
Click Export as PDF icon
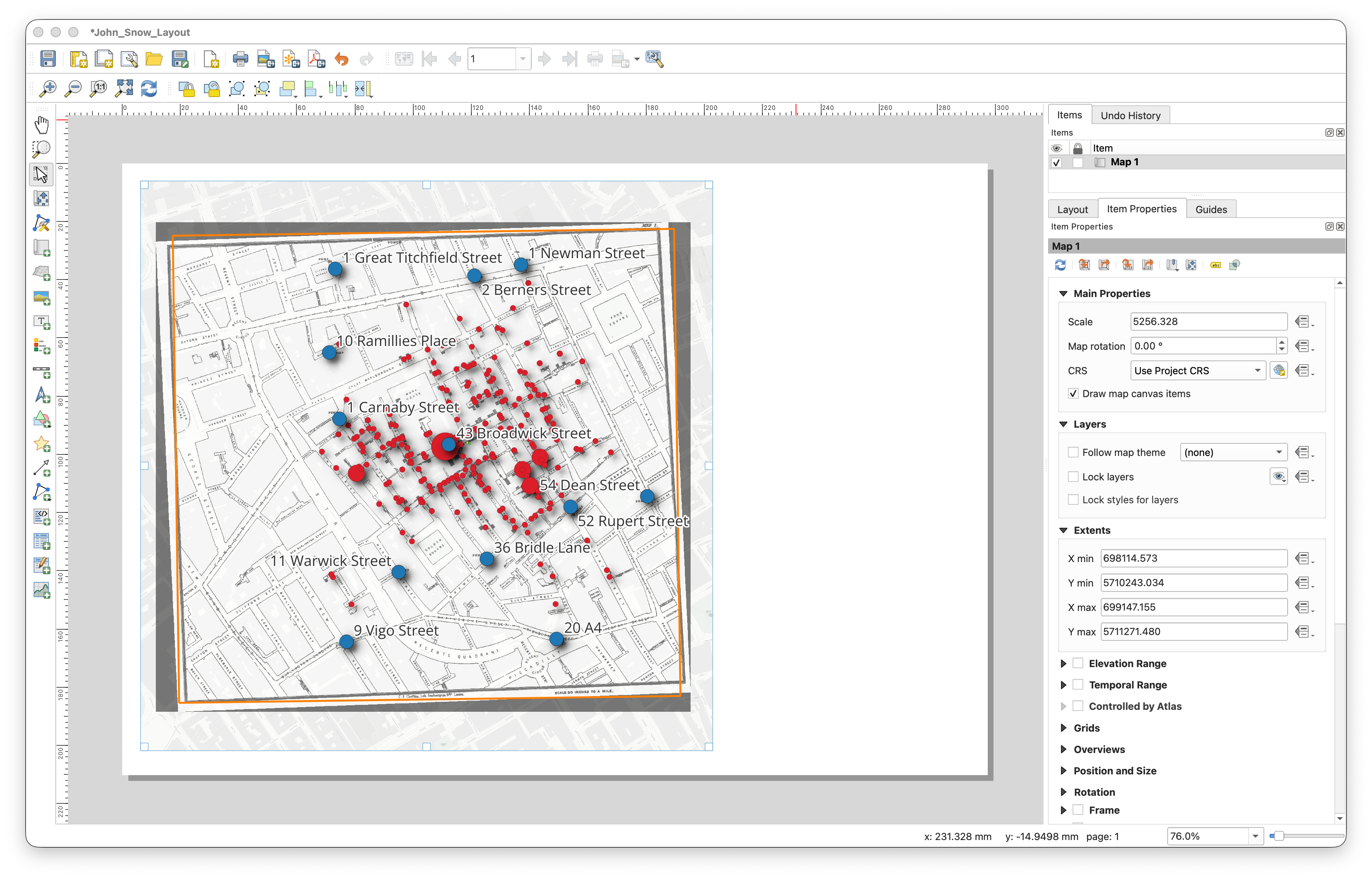tap(316, 59)
